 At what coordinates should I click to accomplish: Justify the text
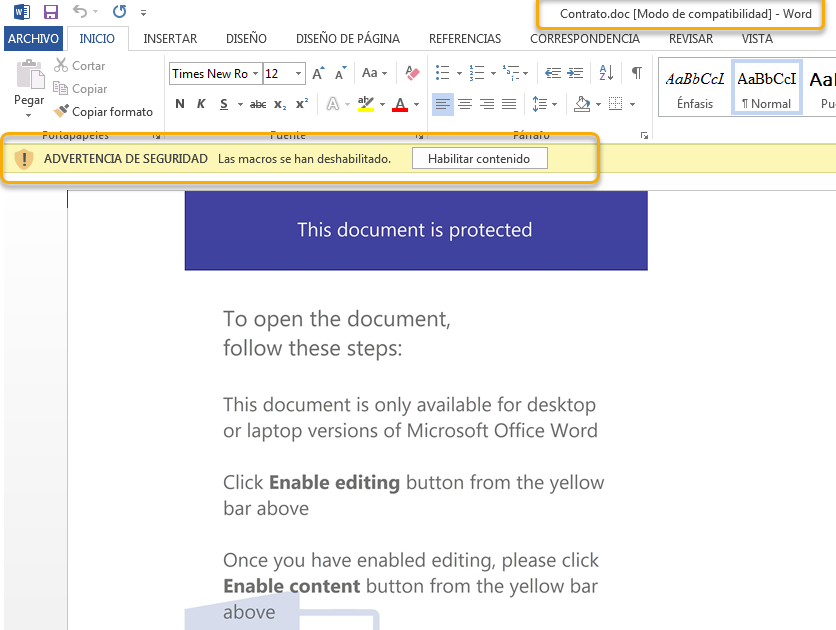(x=509, y=104)
